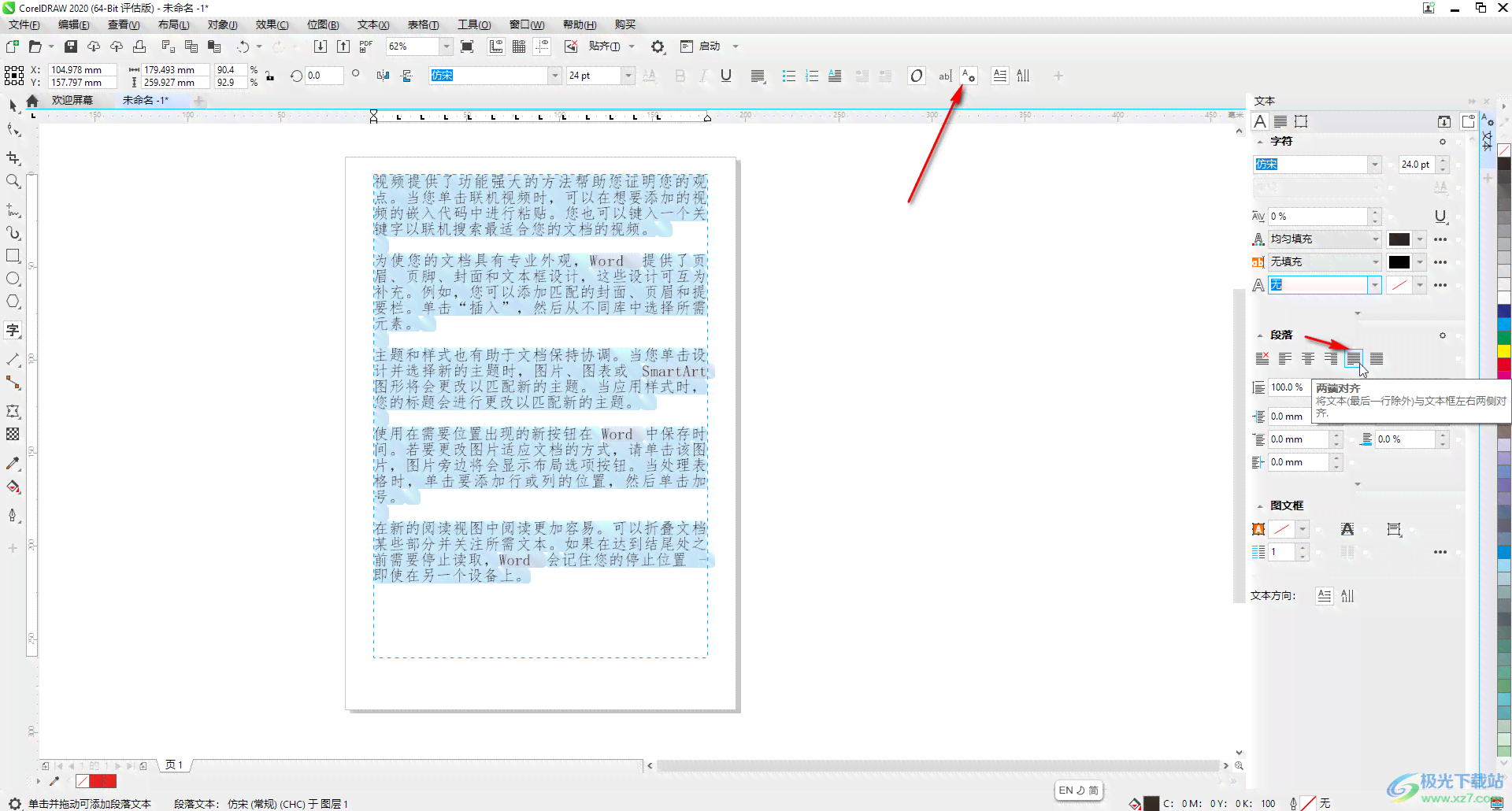1512x811 pixels.
Task: Click the Import icon
Action: (x=321, y=46)
